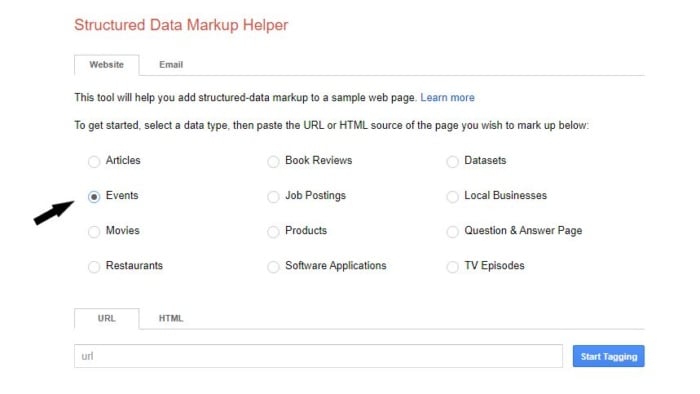
Task: Open the HTML source tab
Action: point(171,319)
